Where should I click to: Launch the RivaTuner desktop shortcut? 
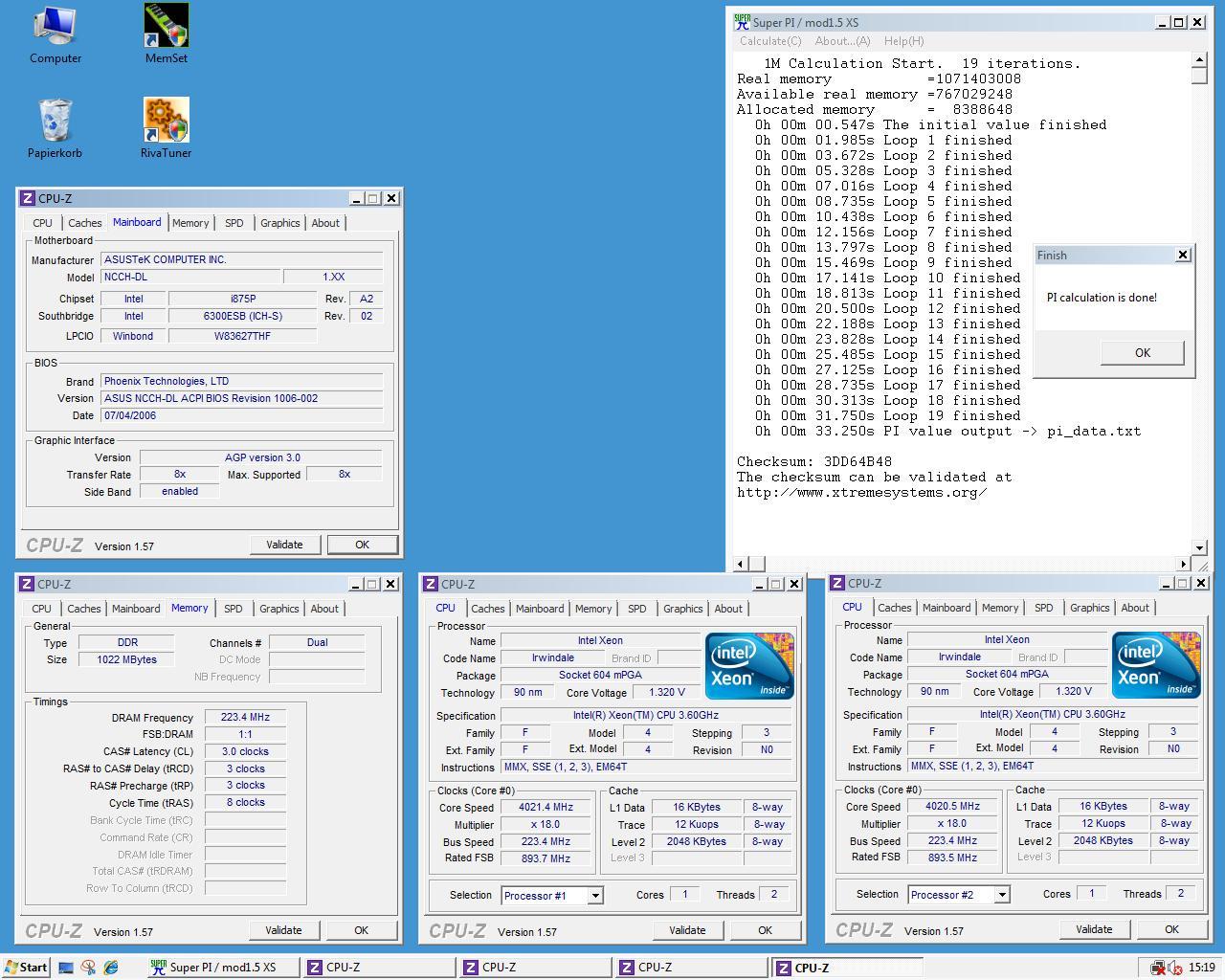(166, 129)
